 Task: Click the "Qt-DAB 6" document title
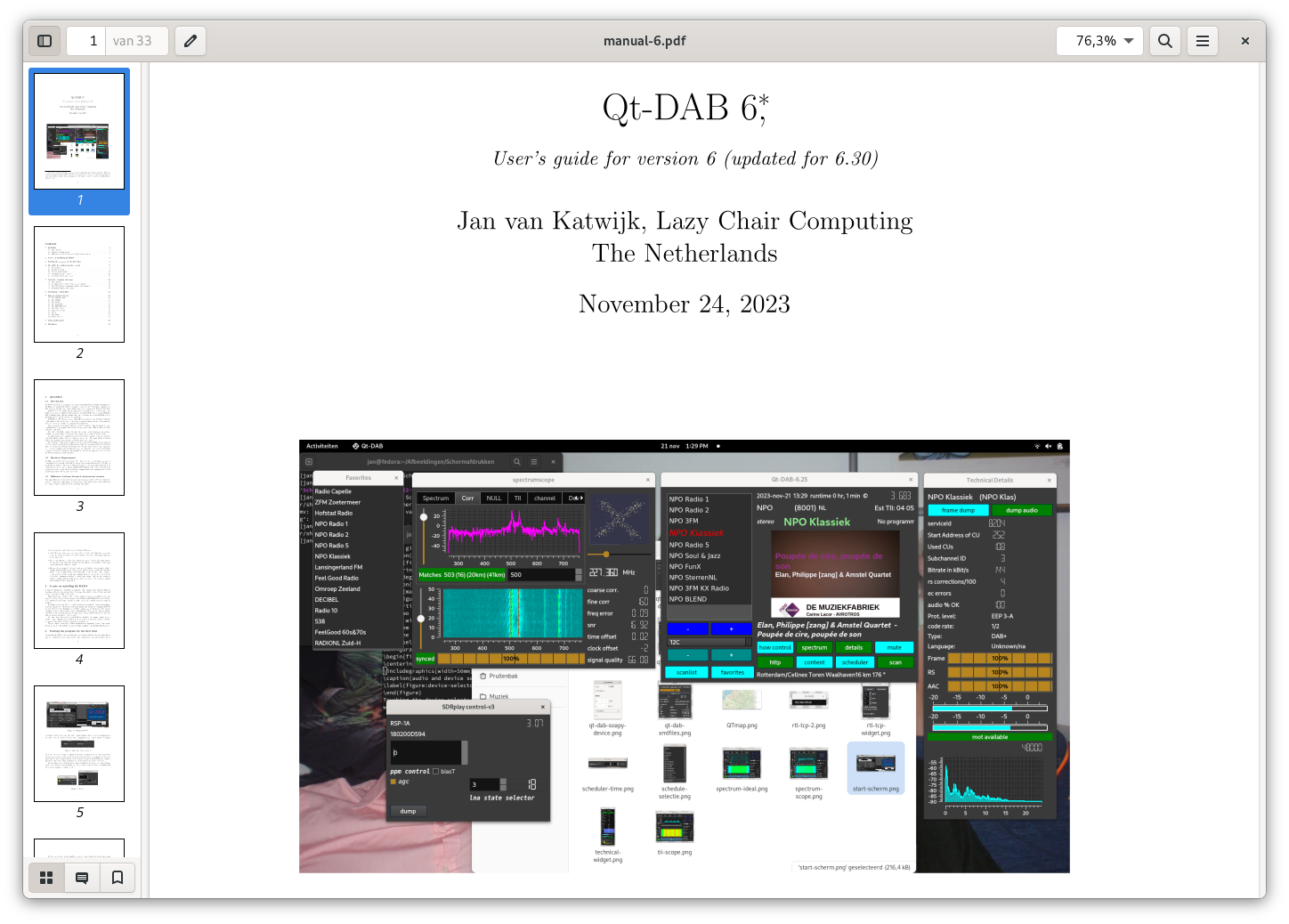pyautogui.click(x=685, y=108)
